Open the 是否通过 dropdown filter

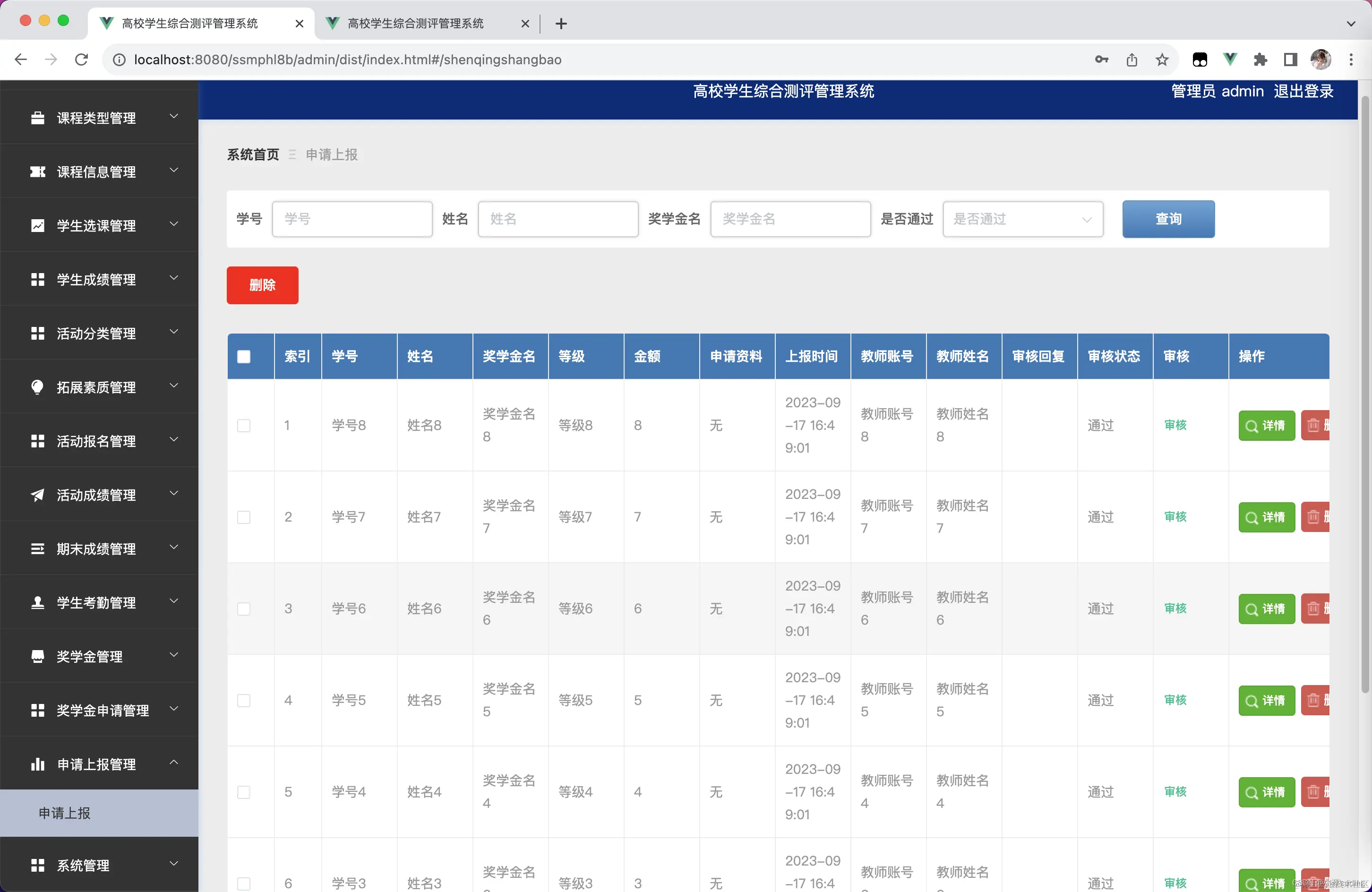pos(1023,219)
